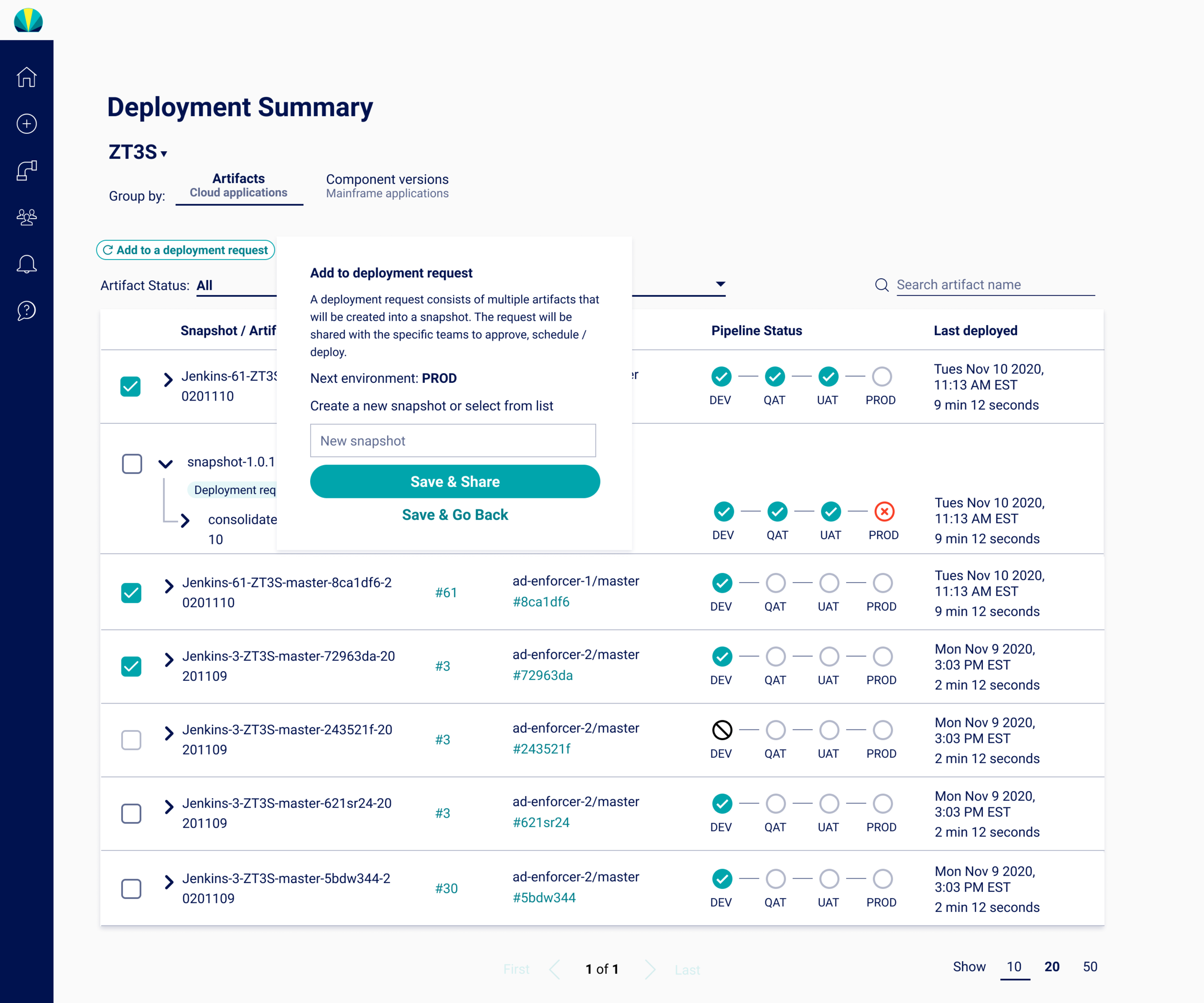Click Last deployed column header
1204x1003 pixels.
[975, 331]
